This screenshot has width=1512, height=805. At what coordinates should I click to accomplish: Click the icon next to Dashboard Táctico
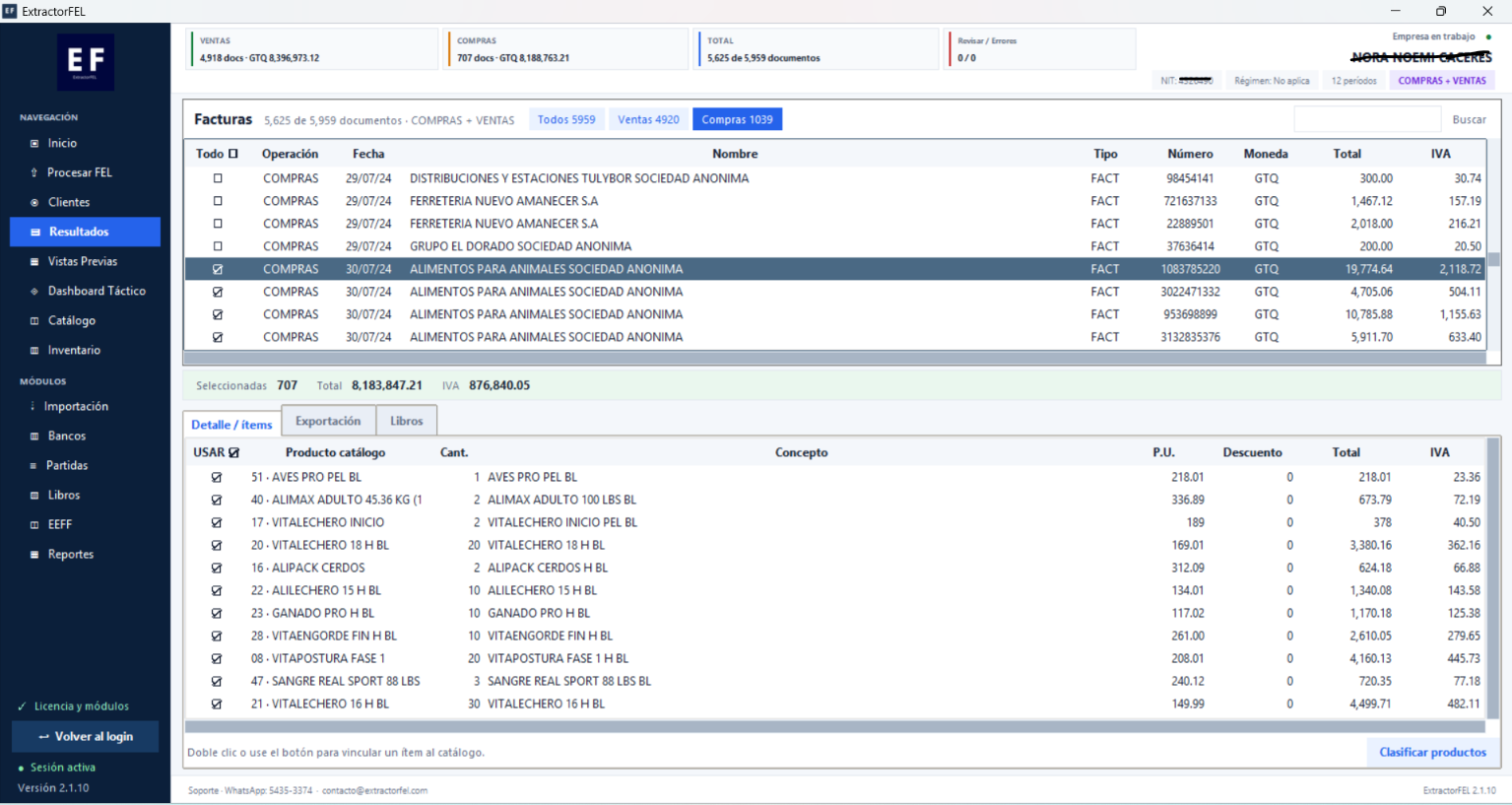34,292
